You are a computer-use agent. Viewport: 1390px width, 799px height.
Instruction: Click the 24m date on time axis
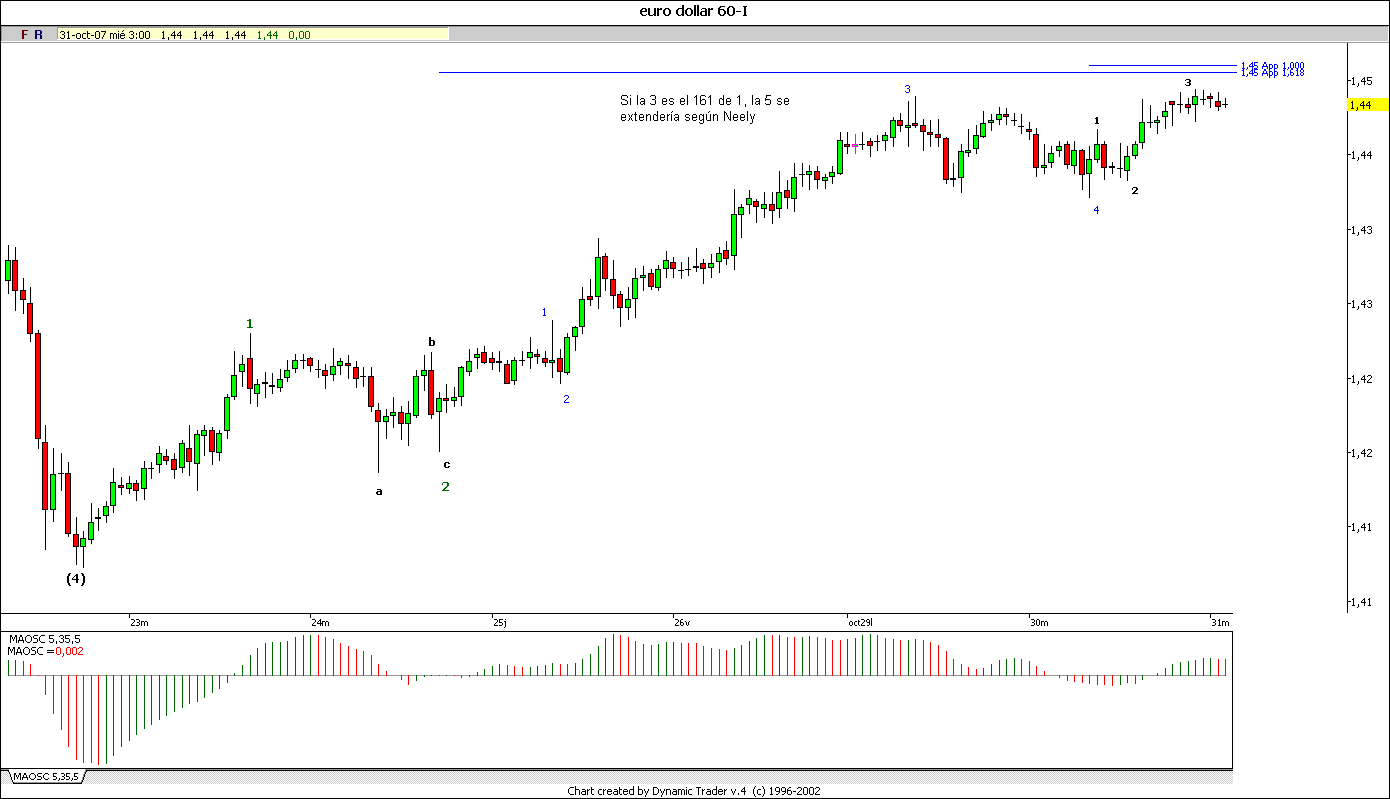pyautogui.click(x=321, y=623)
